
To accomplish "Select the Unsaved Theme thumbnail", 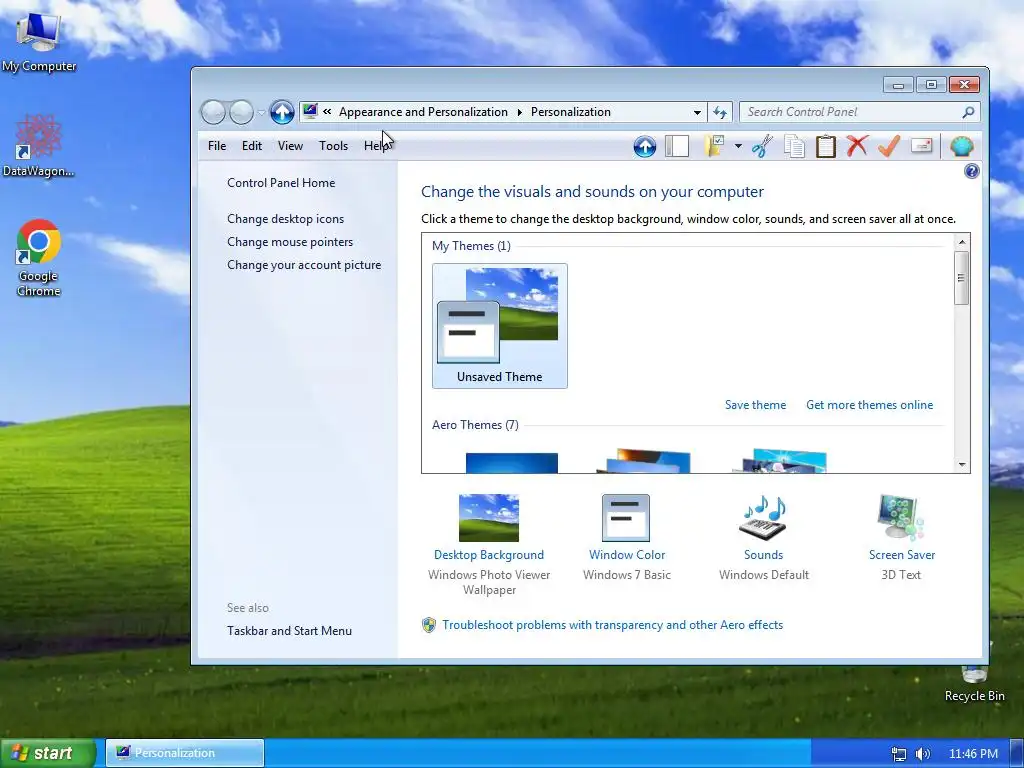I will pyautogui.click(x=500, y=326).
